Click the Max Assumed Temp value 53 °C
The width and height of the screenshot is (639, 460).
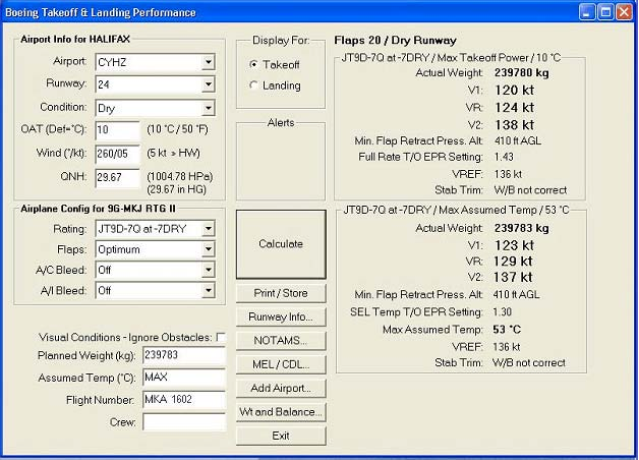[x=507, y=329]
